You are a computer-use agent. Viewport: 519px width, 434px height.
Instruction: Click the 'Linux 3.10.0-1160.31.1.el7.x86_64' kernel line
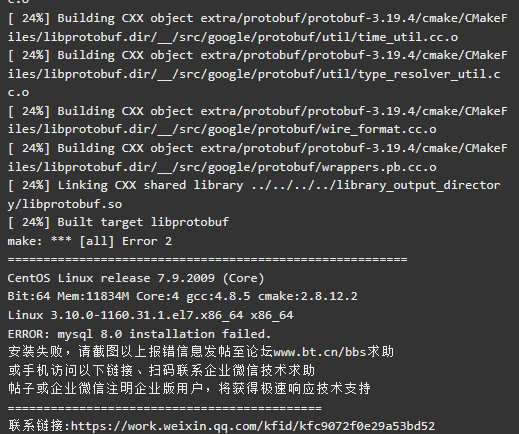pyautogui.click(x=150, y=315)
